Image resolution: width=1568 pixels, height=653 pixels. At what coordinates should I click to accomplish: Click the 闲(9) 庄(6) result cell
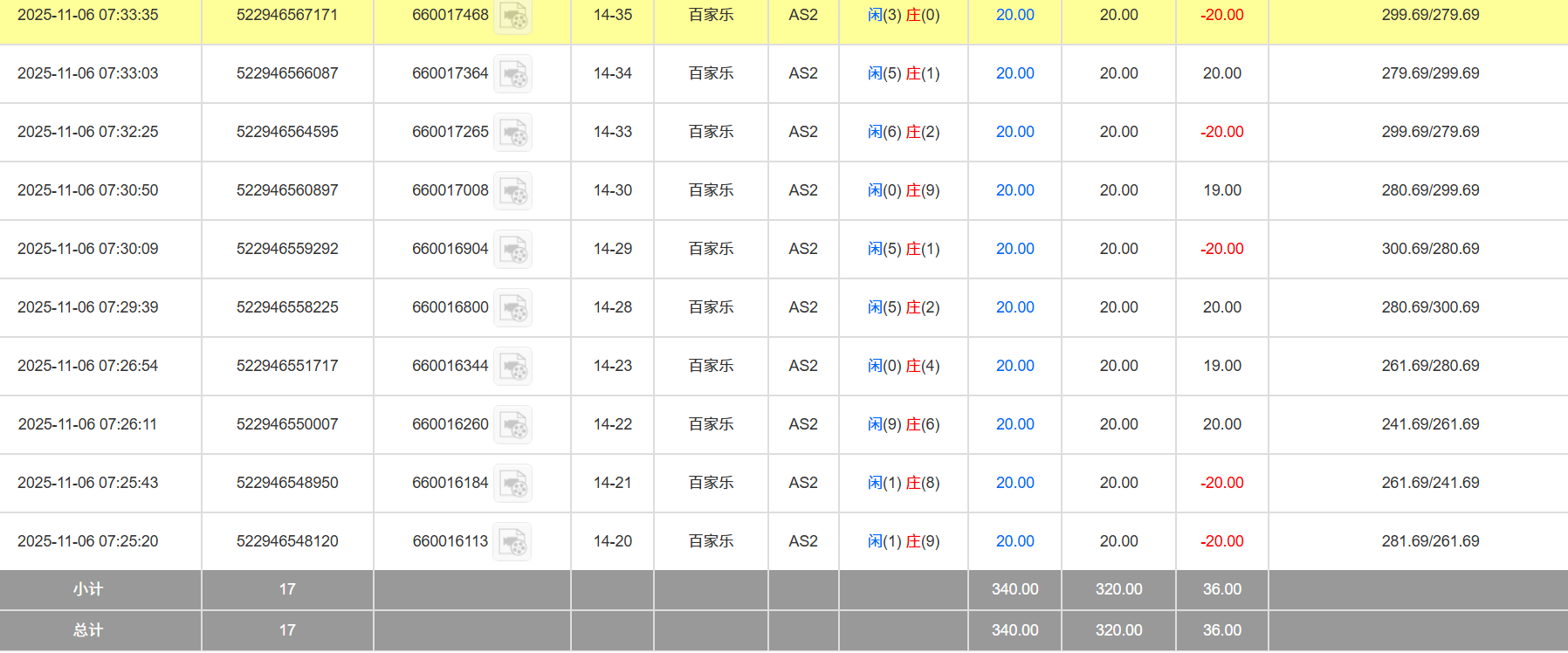pyautogui.click(x=903, y=424)
